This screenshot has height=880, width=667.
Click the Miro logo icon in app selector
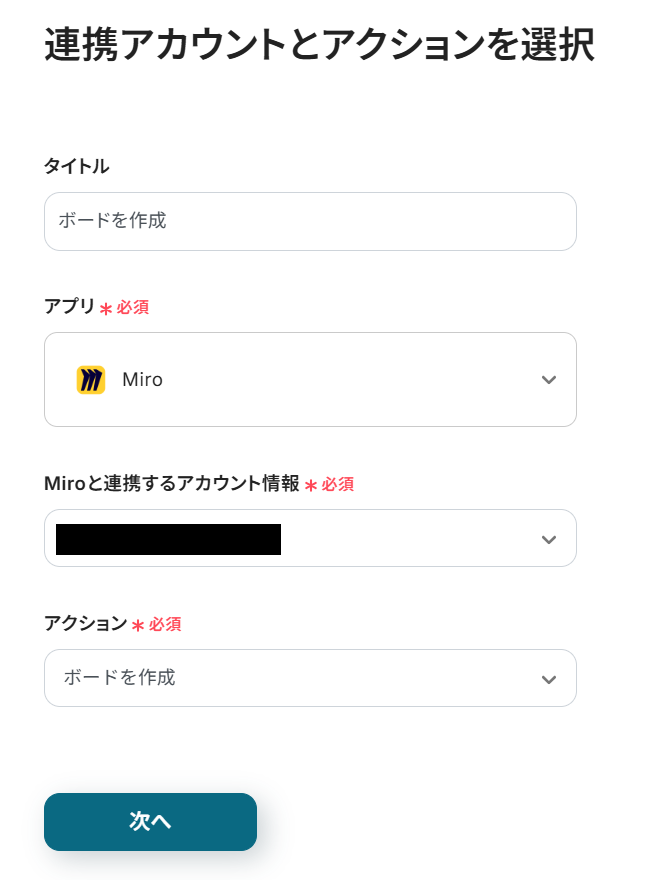[91, 380]
